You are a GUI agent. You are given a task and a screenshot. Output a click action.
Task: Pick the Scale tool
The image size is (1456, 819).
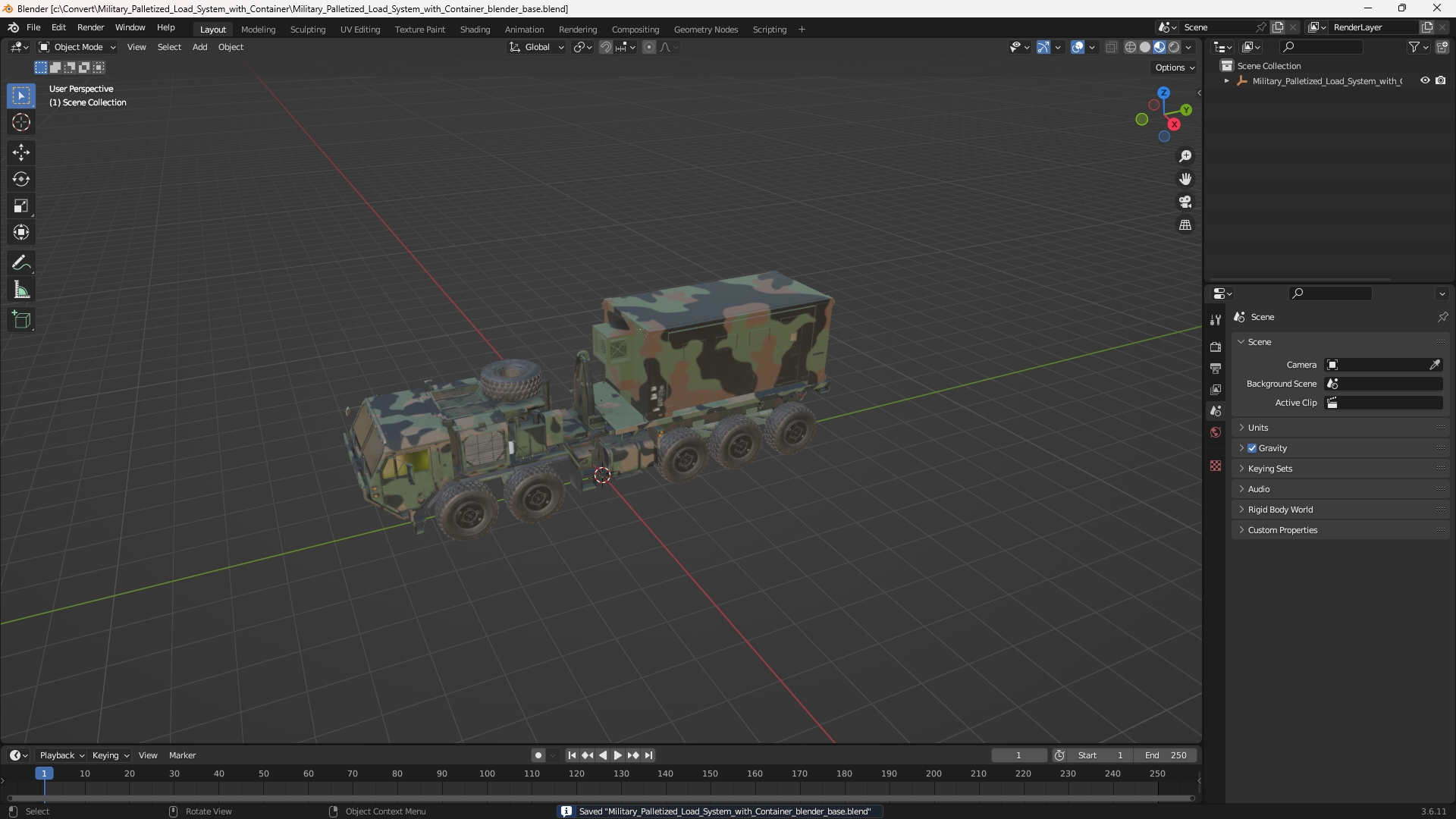[x=21, y=206]
